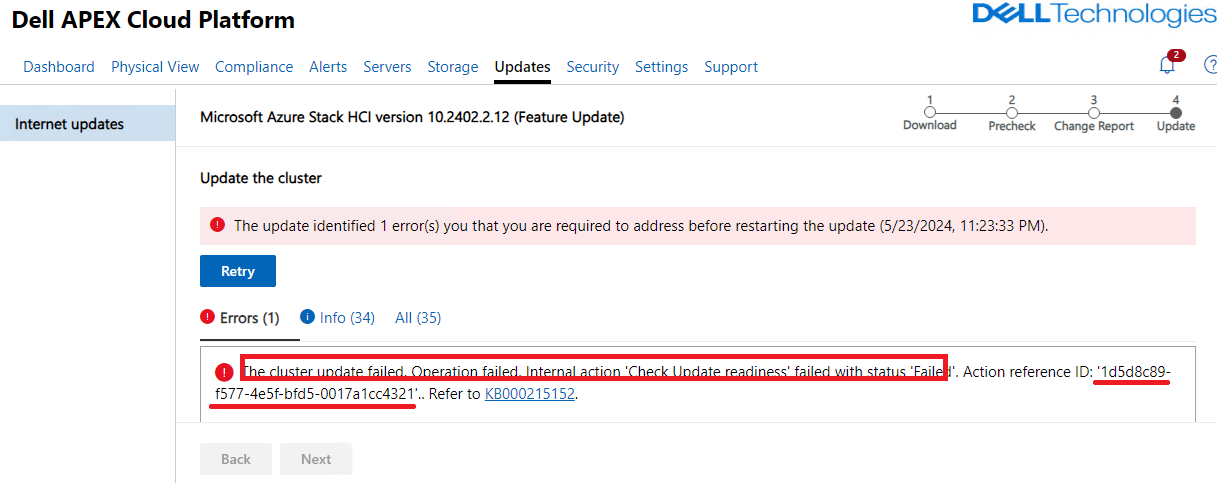The width and height of the screenshot is (1217, 483).
Task: Open the KB000215152 article link
Action: (529, 394)
